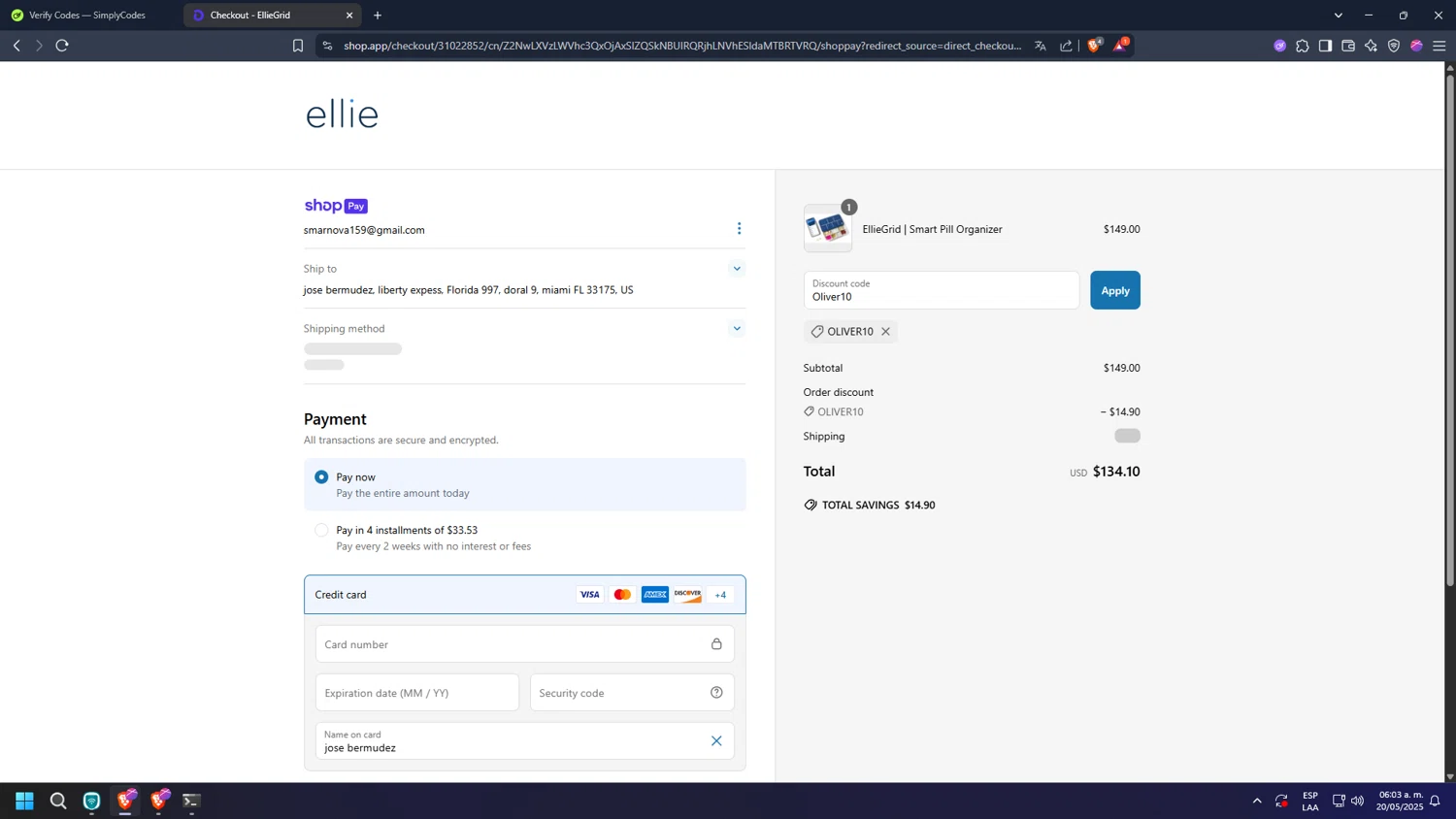The width and height of the screenshot is (1456, 819).
Task: Select the Credit card payment header
Action: 525,595
